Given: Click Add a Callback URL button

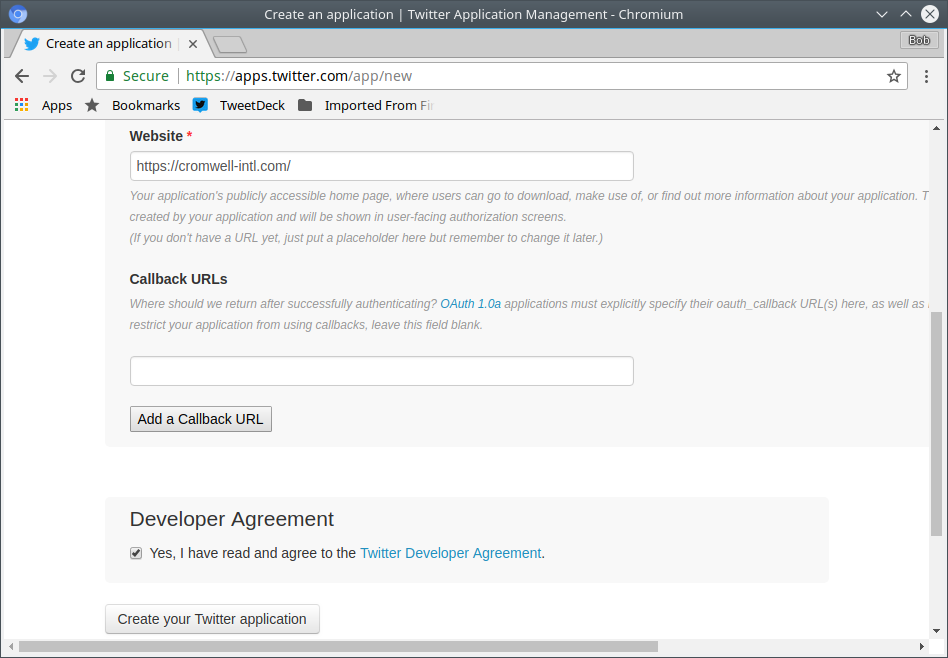Looking at the screenshot, I should pos(201,419).
